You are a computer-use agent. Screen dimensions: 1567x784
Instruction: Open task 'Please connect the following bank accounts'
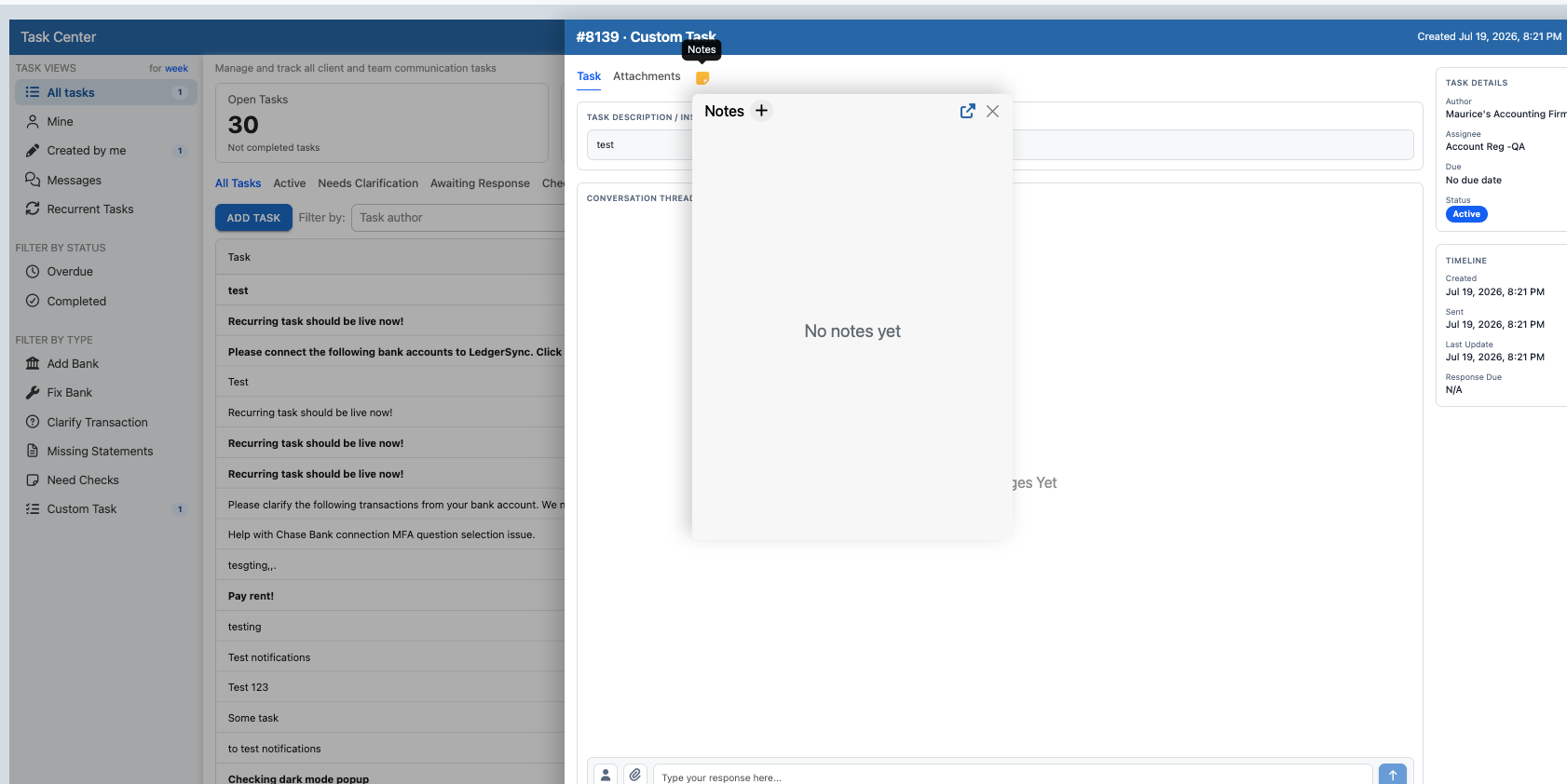point(390,352)
